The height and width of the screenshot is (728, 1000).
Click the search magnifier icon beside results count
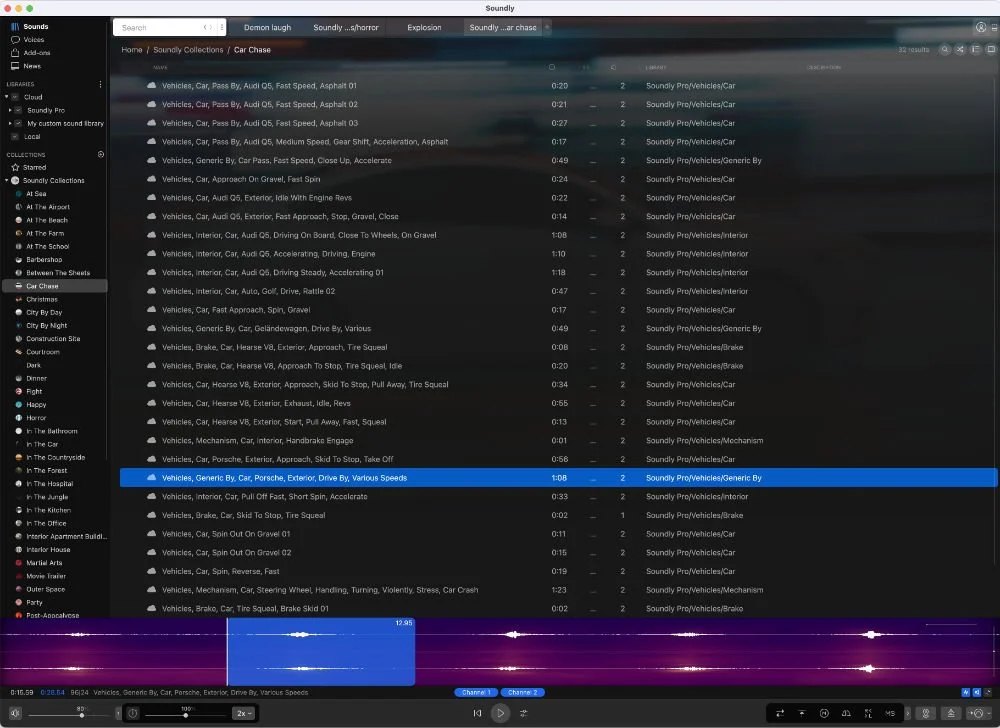945,50
